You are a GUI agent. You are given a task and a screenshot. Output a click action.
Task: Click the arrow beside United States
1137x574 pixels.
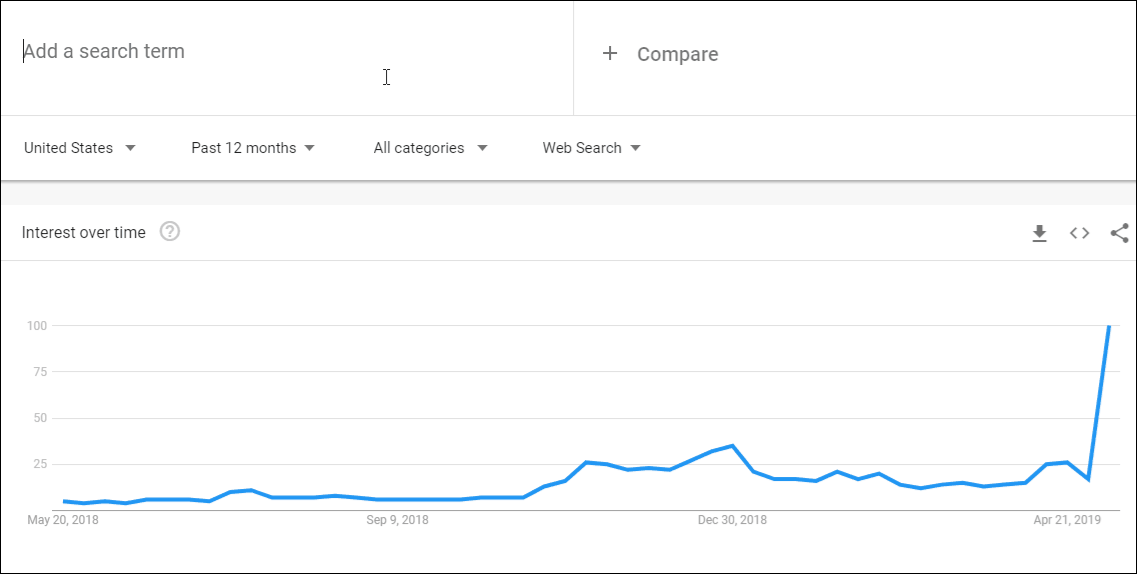tap(131, 148)
